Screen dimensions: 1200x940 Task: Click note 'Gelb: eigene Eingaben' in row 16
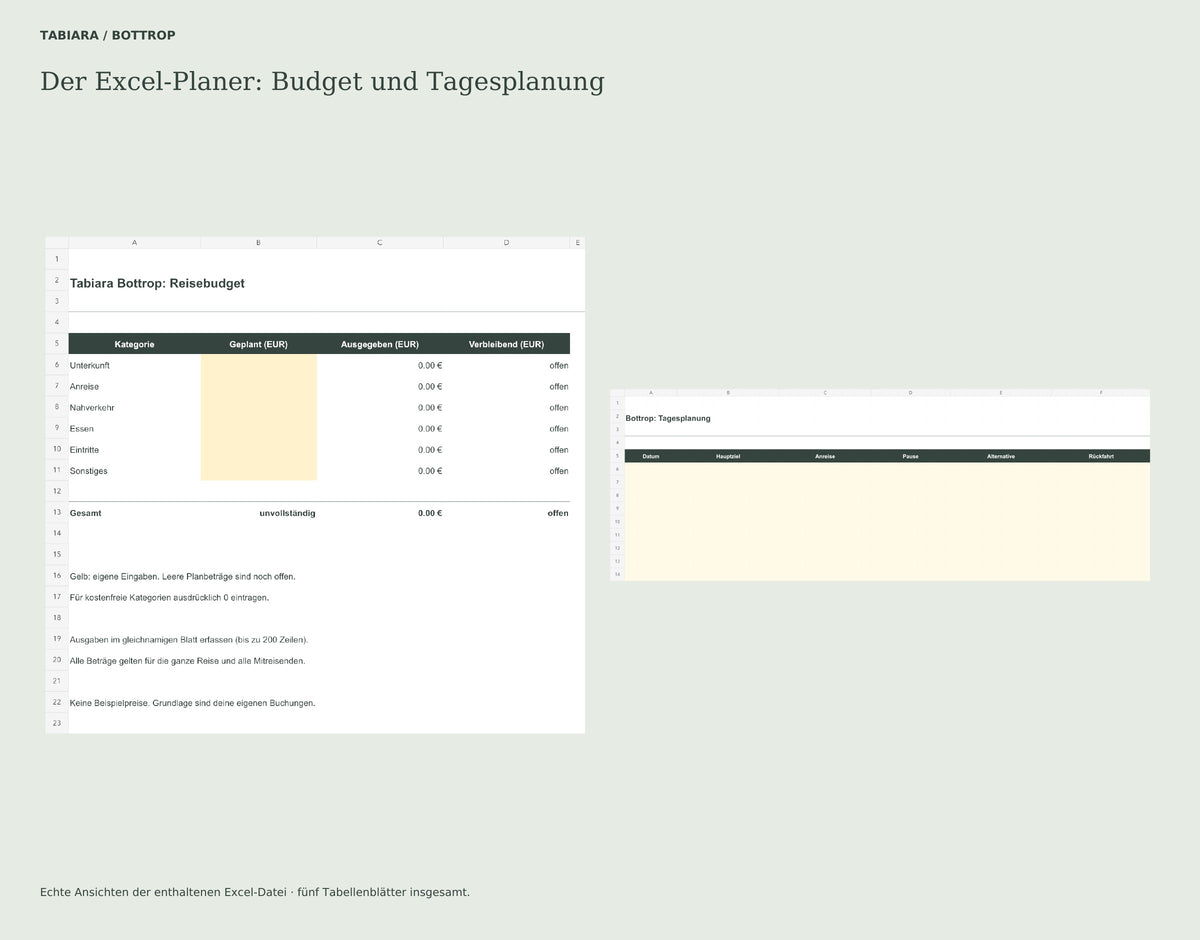point(183,576)
